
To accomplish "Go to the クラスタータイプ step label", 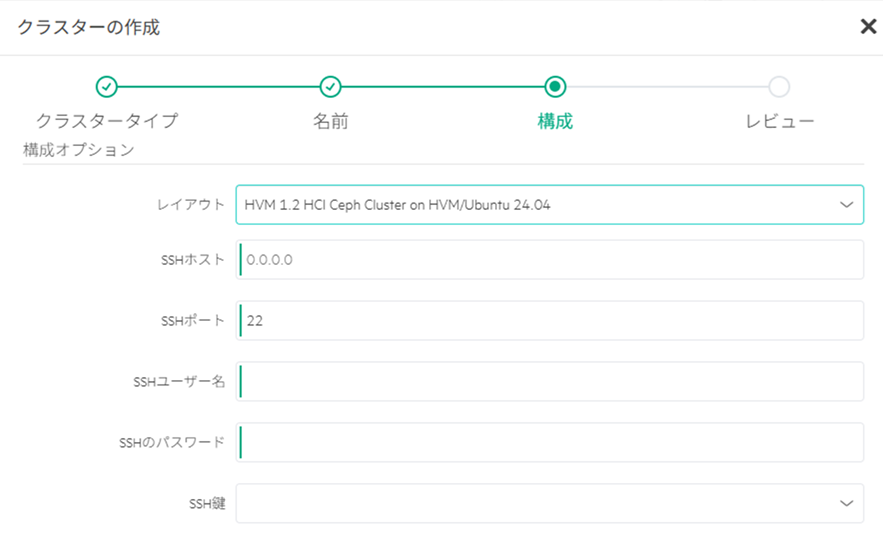I will (107, 121).
